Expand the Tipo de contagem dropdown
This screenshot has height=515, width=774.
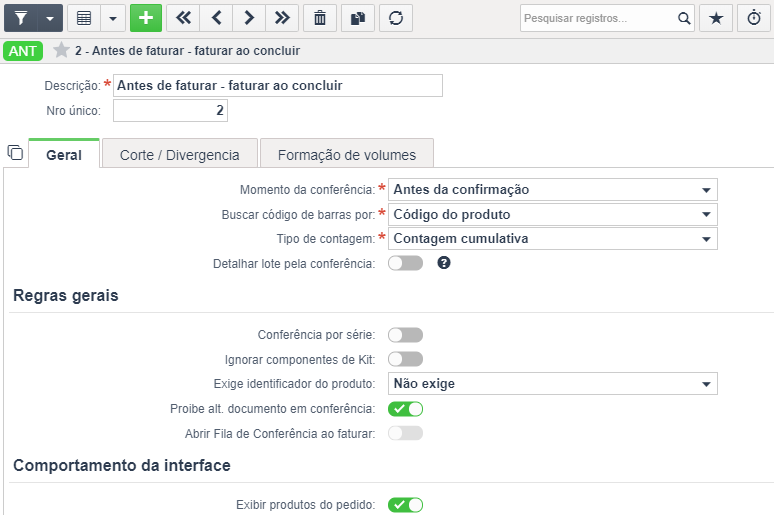click(x=552, y=238)
